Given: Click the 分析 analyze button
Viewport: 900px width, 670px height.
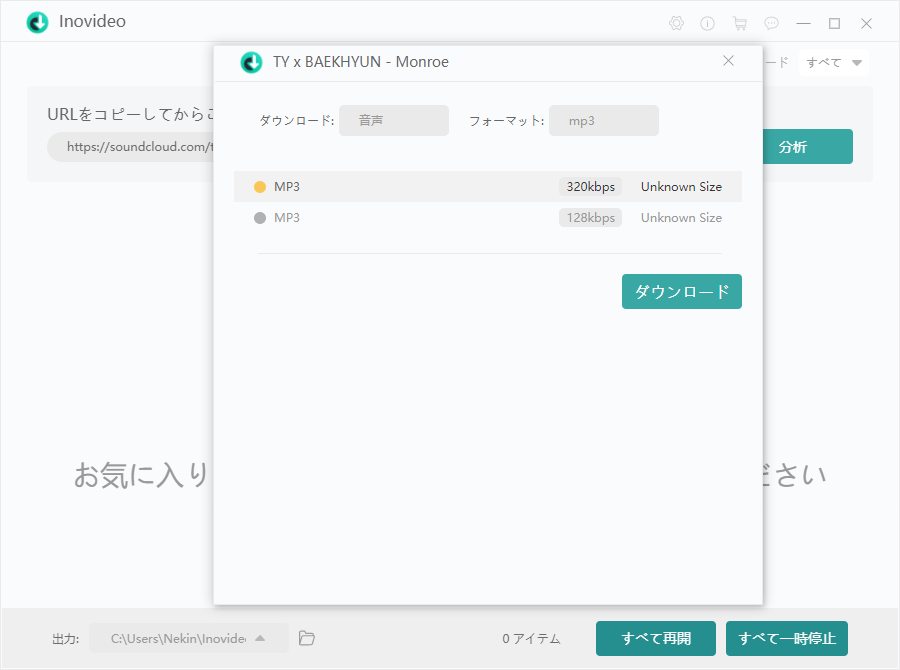Looking at the screenshot, I should tap(807, 146).
